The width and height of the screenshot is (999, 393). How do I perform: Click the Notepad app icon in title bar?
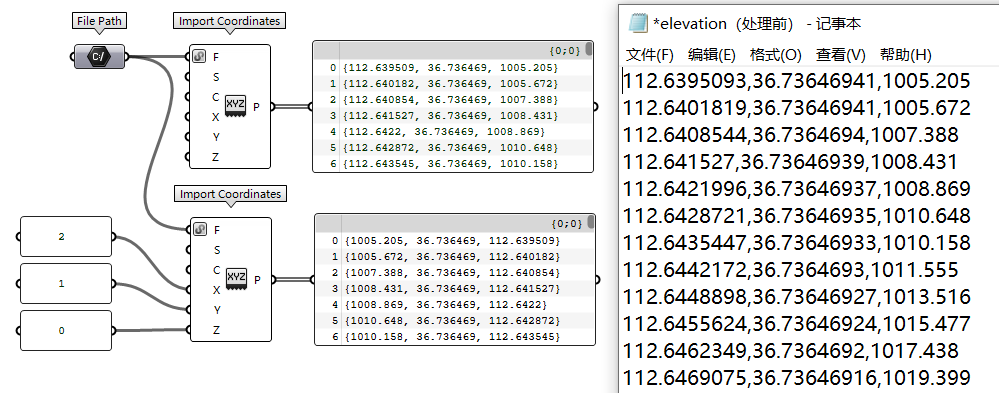click(638, 24)
